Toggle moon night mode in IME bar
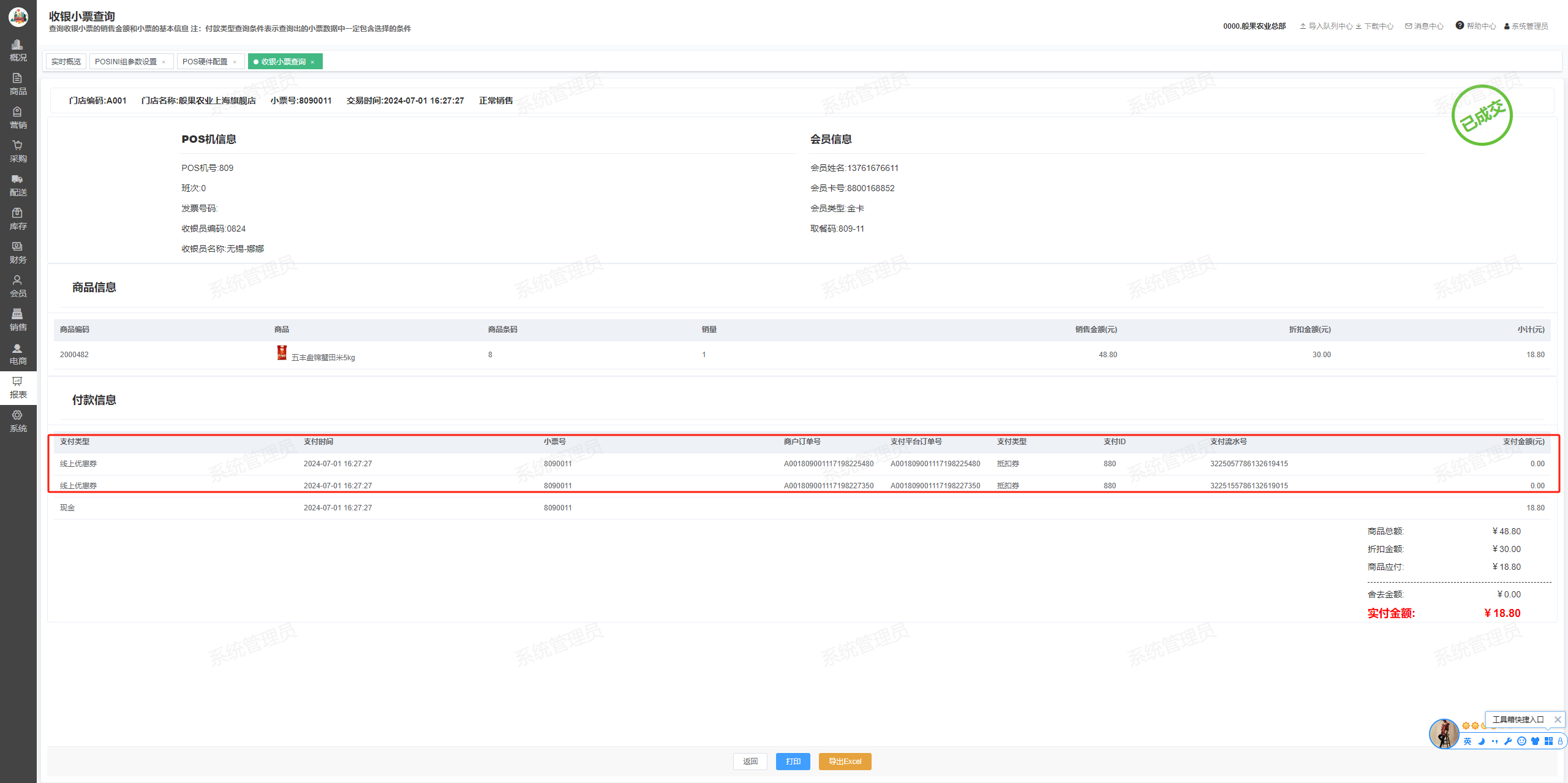This screenshot has width=1568, height=783. 1481,741
